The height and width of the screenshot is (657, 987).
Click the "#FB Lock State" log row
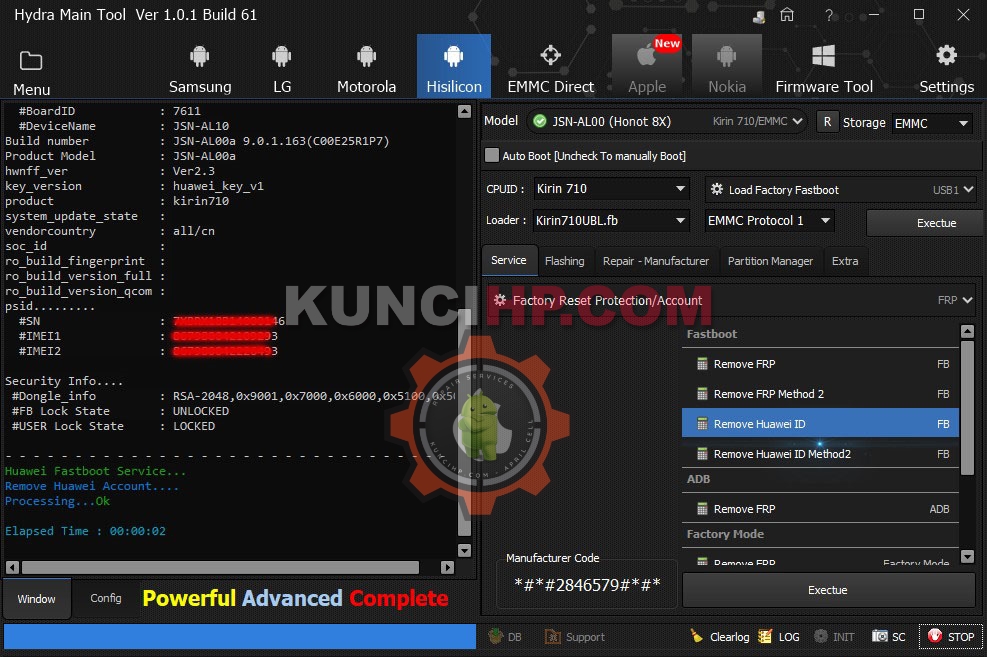[x=120, y=411]
